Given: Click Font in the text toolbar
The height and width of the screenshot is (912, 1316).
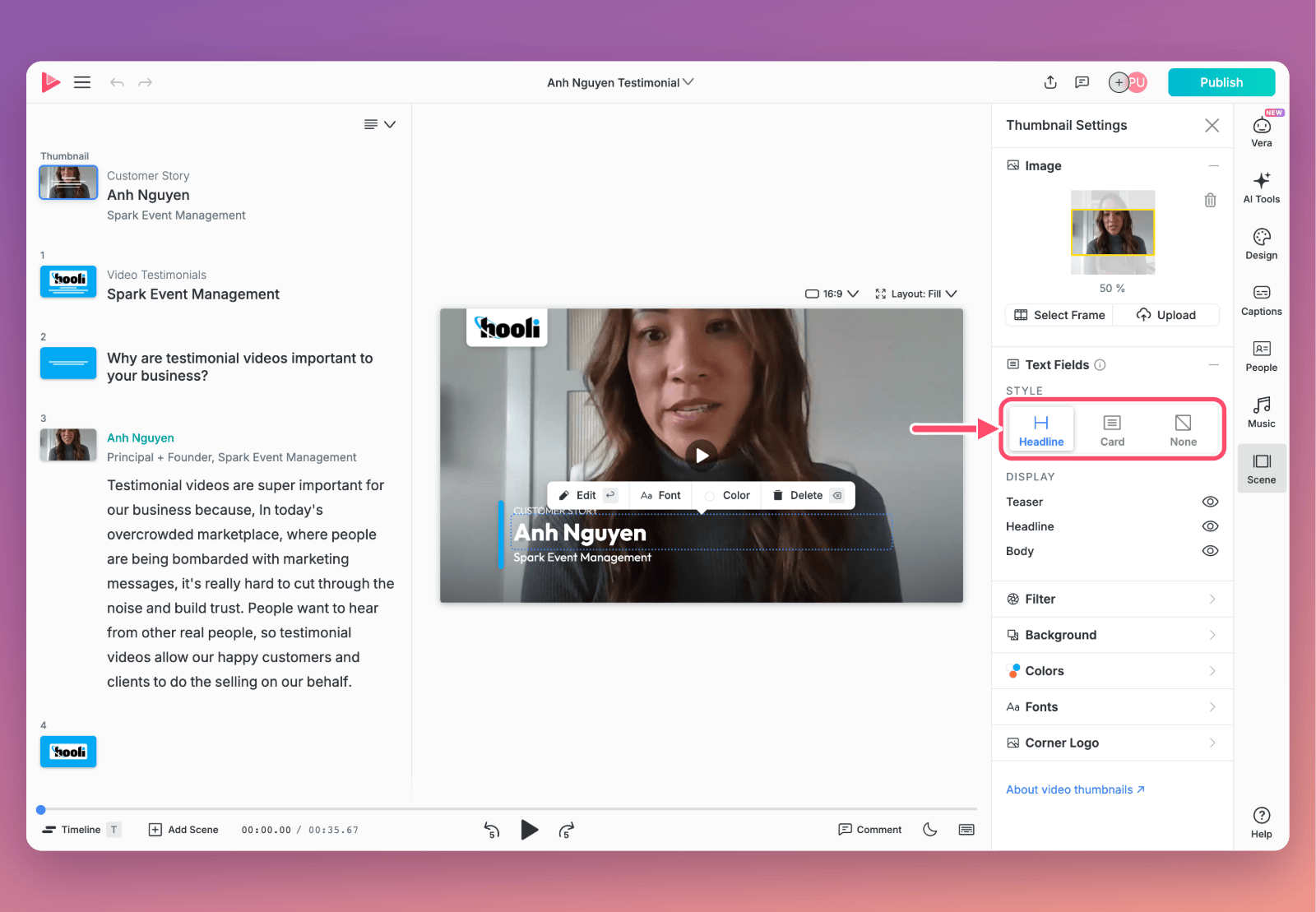Looking at the screenshot, I should point(660,495).
